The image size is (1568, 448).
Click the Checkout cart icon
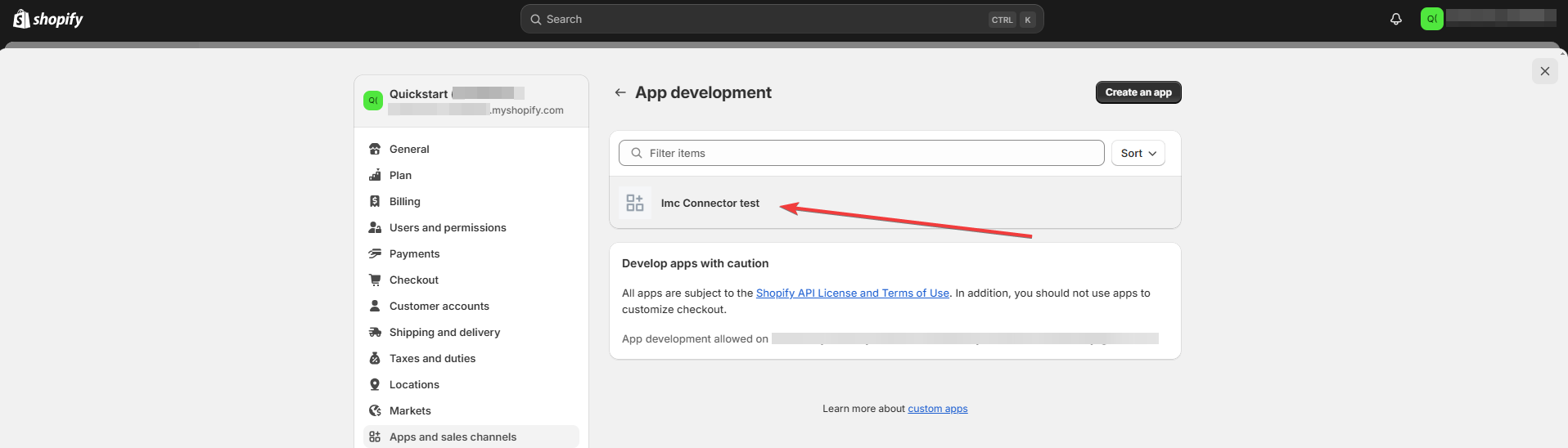pos(375,280)
